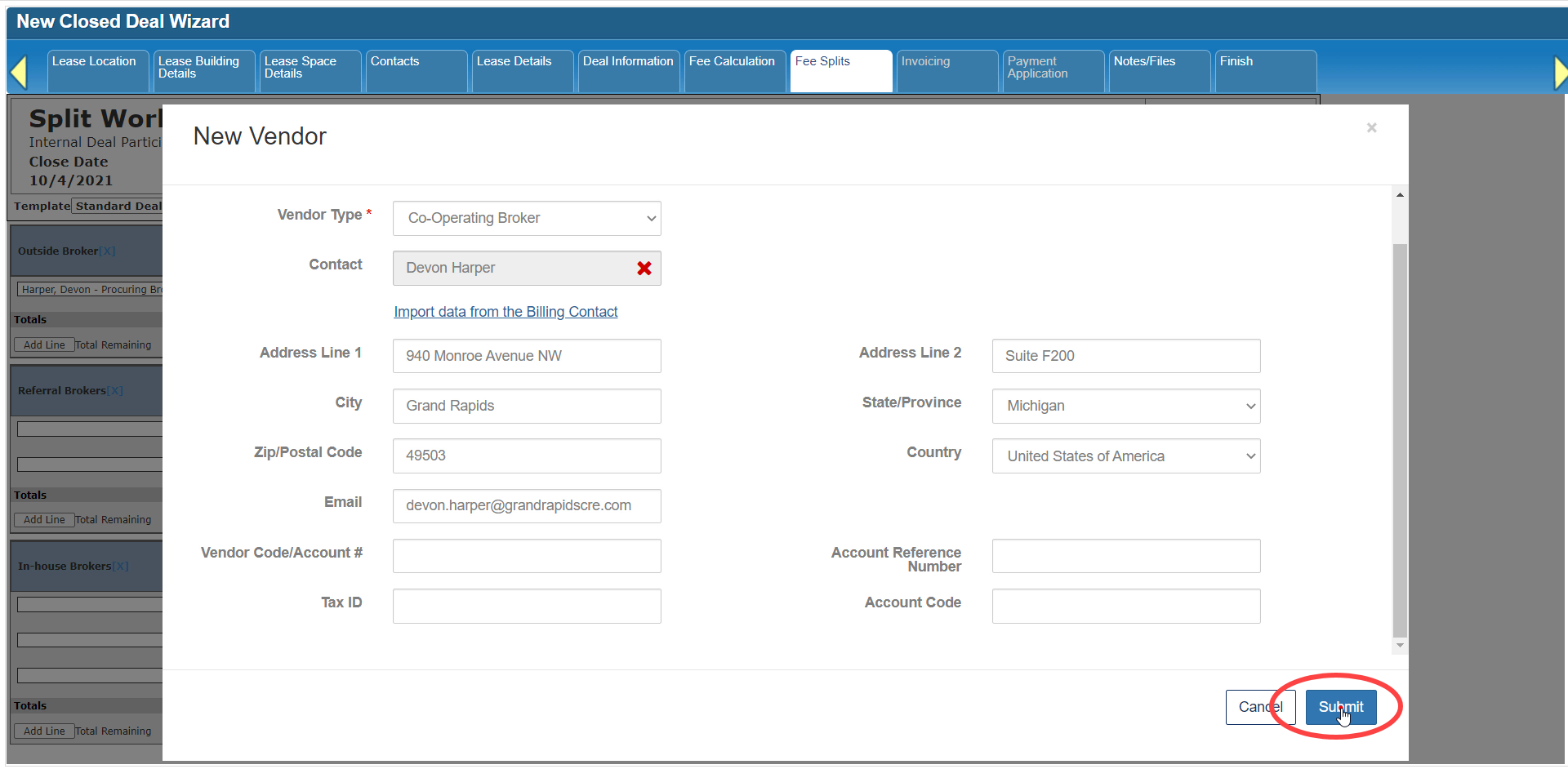Screen dimensions: 1568x769
Task: Open the Country dropdown
Action: pyautogui.click(x=1125, y=456)
